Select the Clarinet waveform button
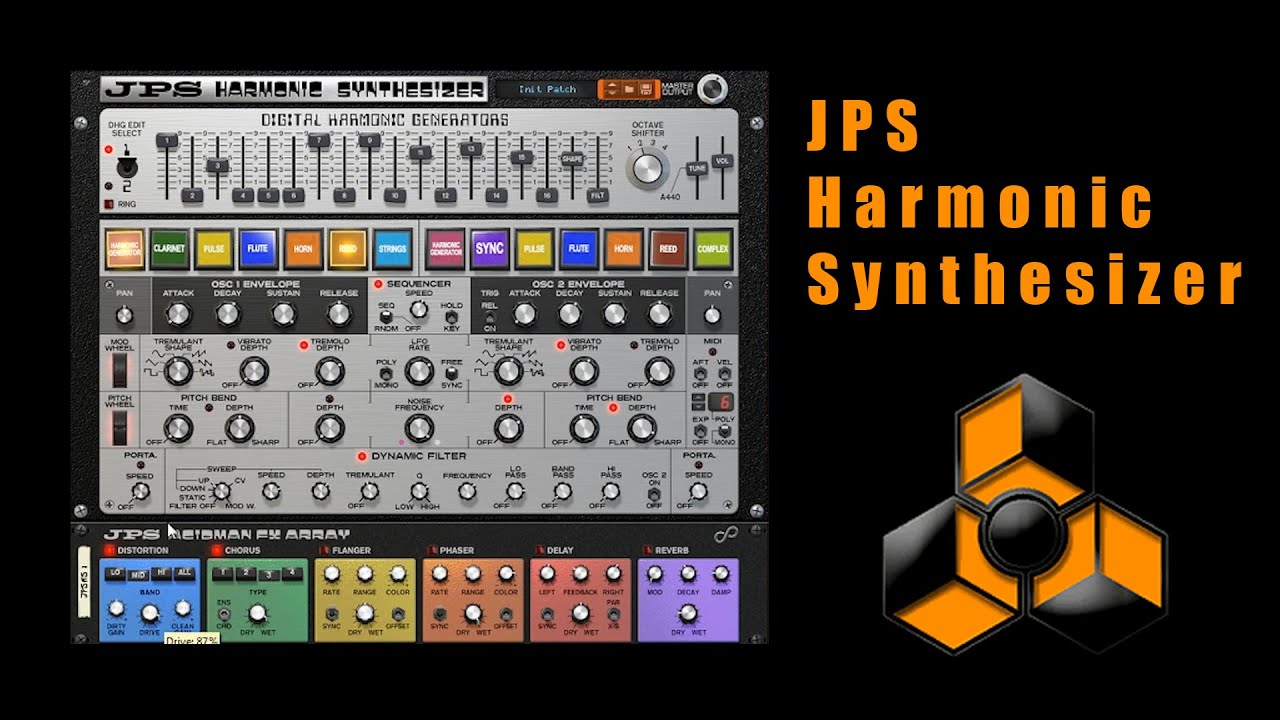The height and width of the screenshot is (720, 1280). tap(170, 248)
